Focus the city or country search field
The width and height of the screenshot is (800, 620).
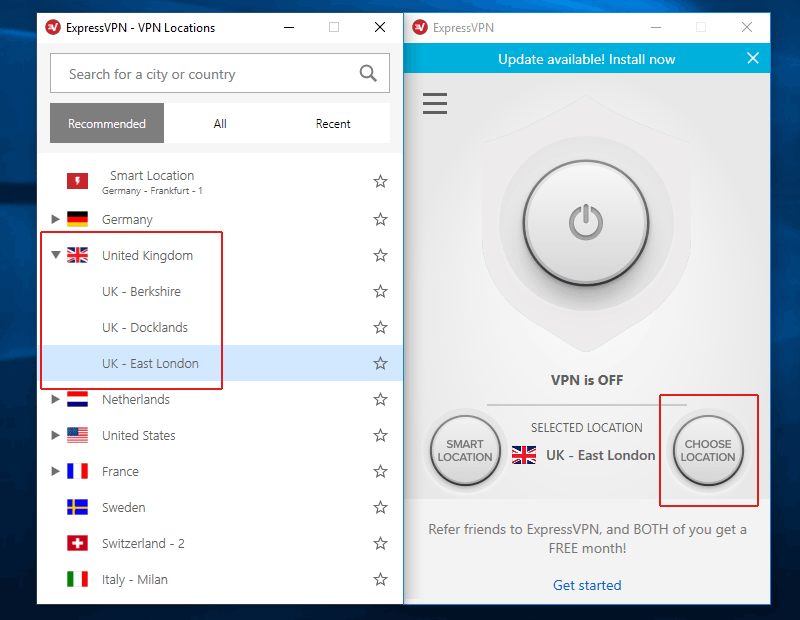tap(220, 73)
